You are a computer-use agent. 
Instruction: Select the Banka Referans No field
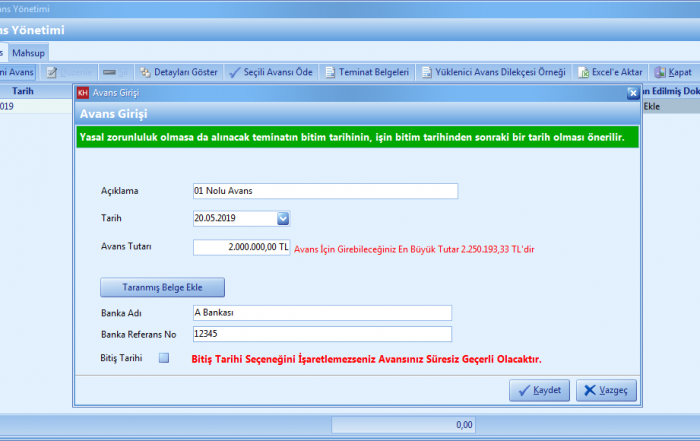321,334
